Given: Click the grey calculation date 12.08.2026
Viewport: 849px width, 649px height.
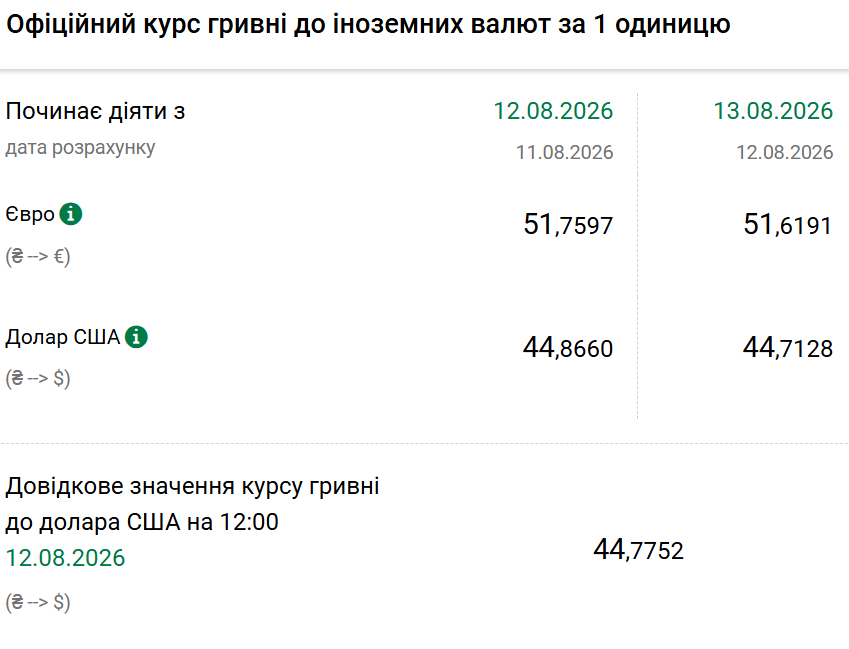Looking at the screenshot, I should [785, 152].
